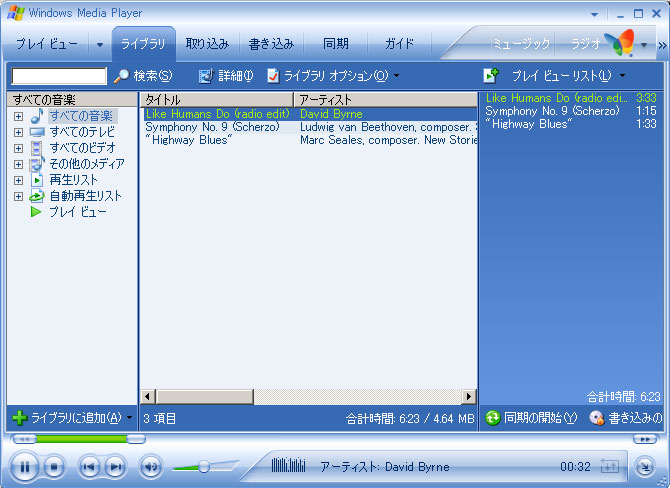Click the Windows Media Player title icon
670x488 pixels.
coord(15,13)
